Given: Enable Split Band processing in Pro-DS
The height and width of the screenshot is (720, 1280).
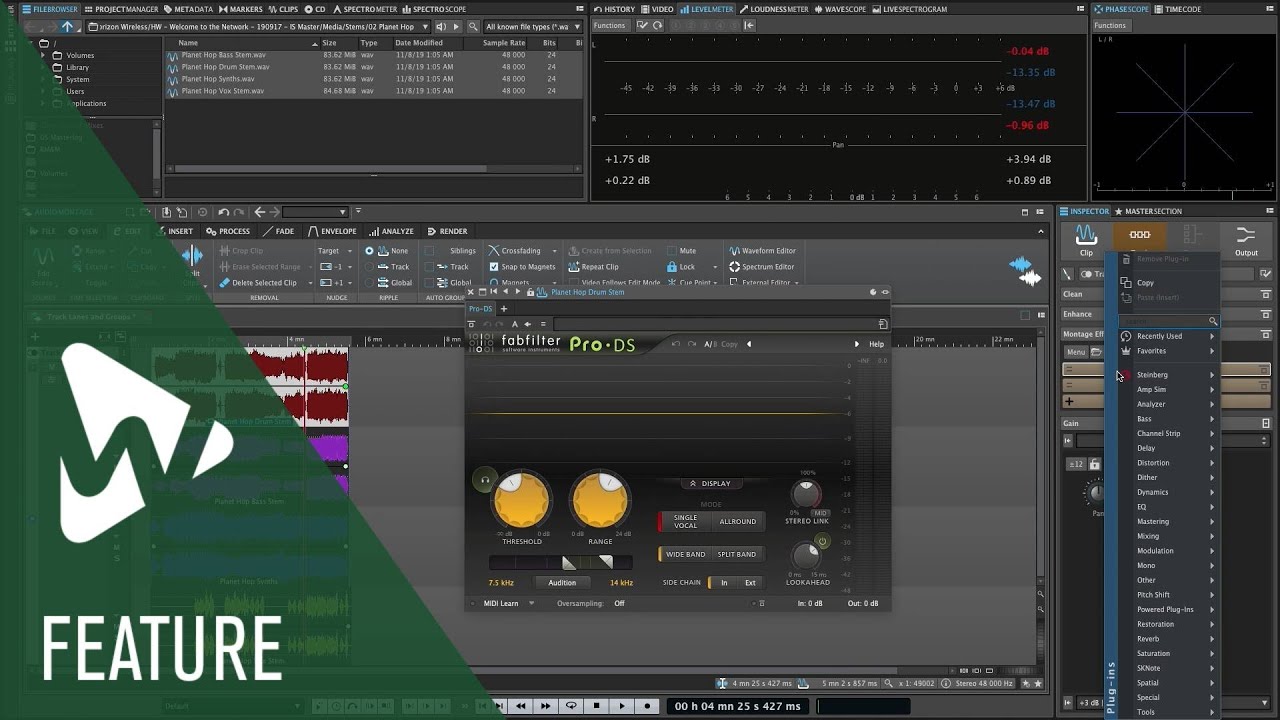Looking at the screenshot, I should tap(737, 554).
